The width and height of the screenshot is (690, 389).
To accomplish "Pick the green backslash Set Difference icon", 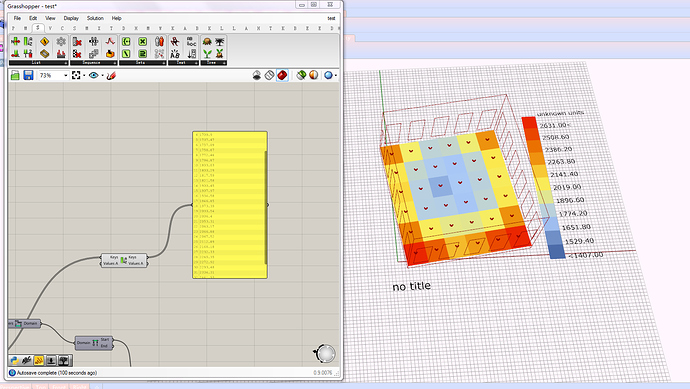I will point(126,54).
